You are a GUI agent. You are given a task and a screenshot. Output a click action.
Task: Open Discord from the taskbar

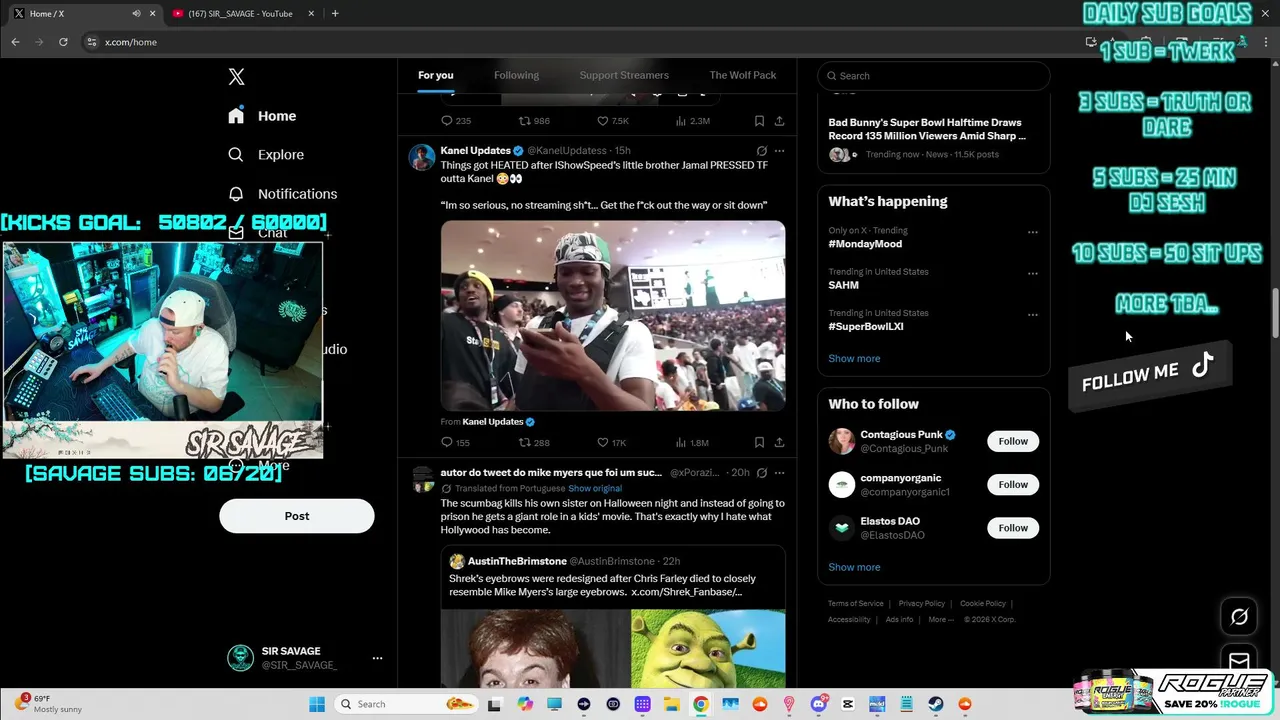(819, 704)
